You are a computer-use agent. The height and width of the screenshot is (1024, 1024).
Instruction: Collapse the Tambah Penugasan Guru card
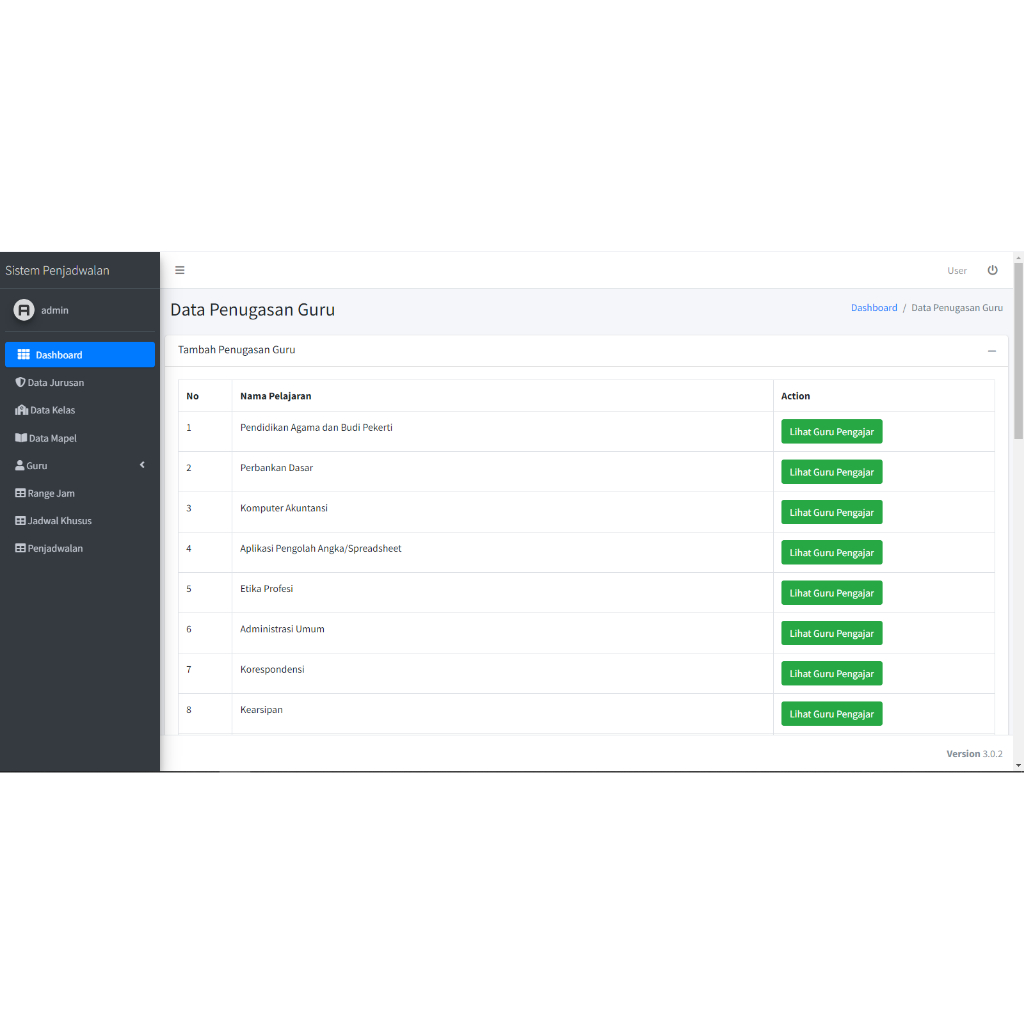click(991, 351)
